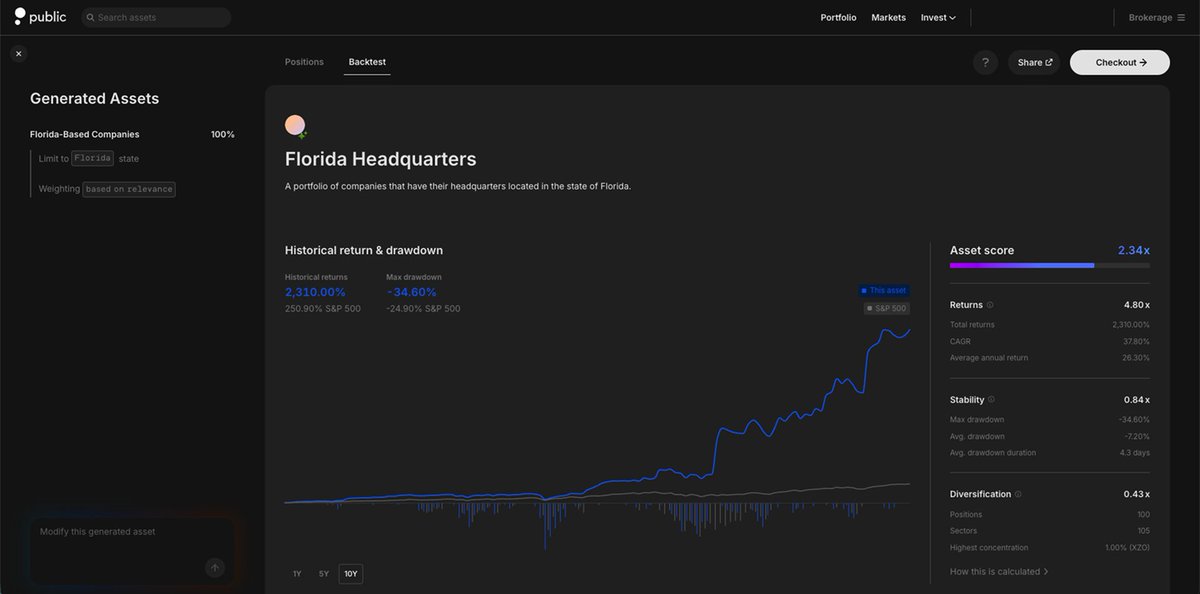The width and height of the screenshot is (1200, 594).
Task: Click the Sectors 105 row
Action: [x=1050, y=530]
